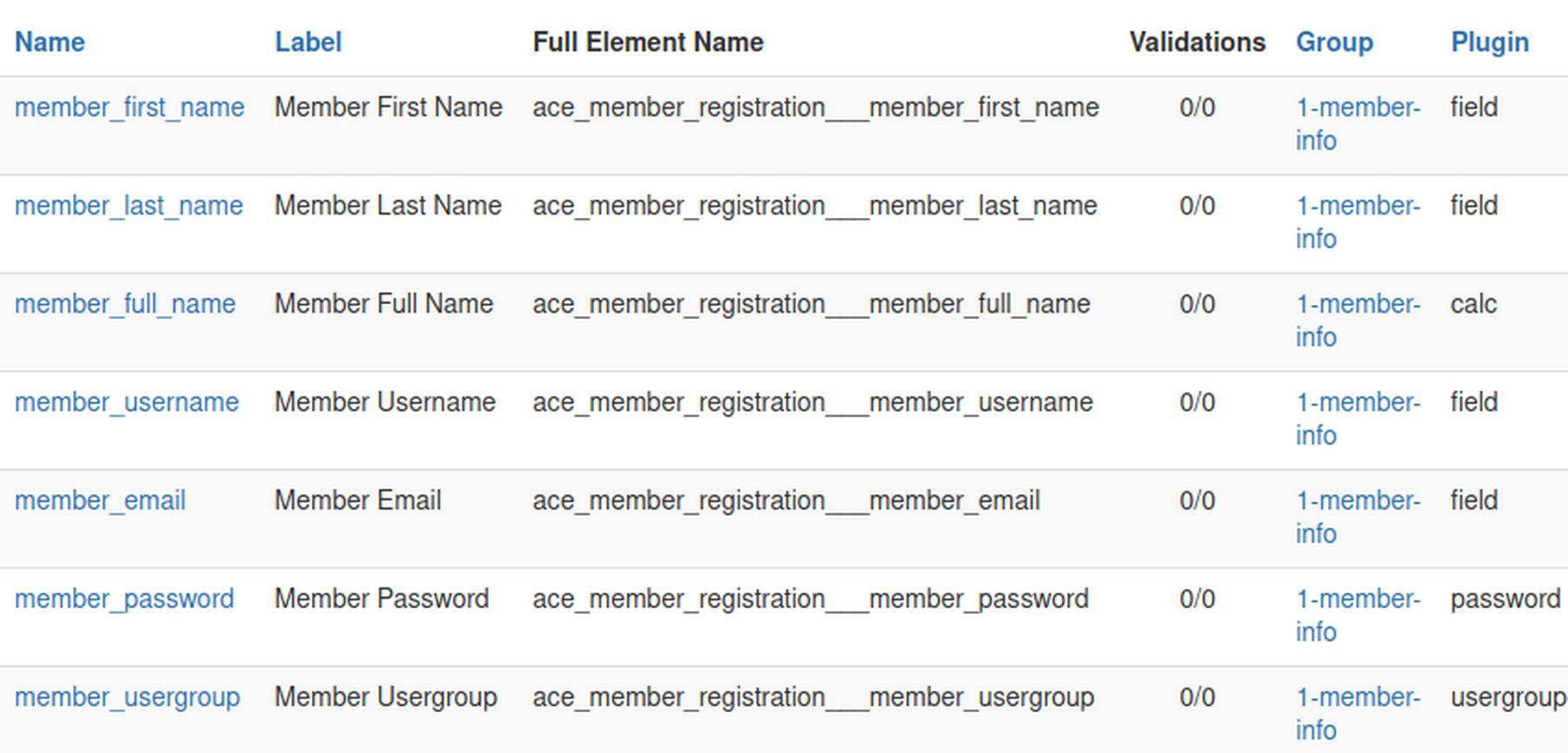Open the member_first_name element
Viewport: 1568px width, 753px height.
click(129, 107)
